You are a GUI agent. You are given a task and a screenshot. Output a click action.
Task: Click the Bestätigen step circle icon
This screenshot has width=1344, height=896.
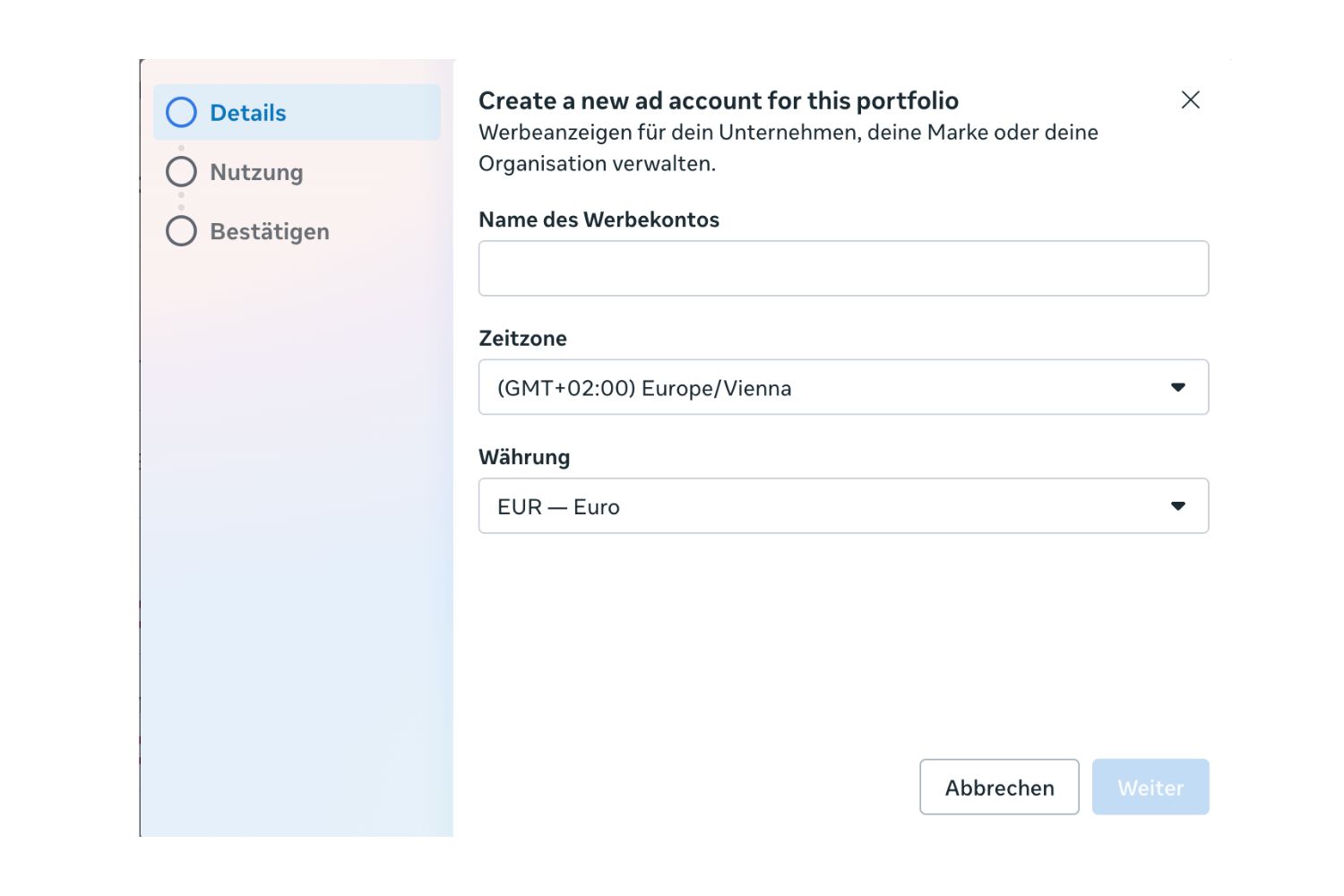181,231
